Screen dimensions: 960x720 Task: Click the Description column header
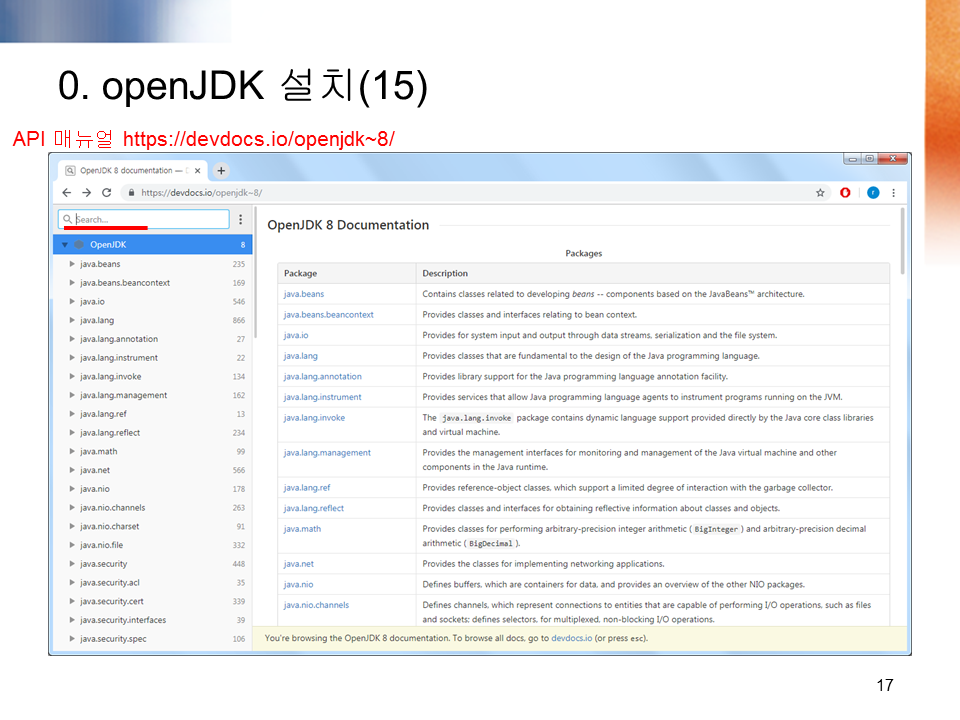[x=653, y=274]
